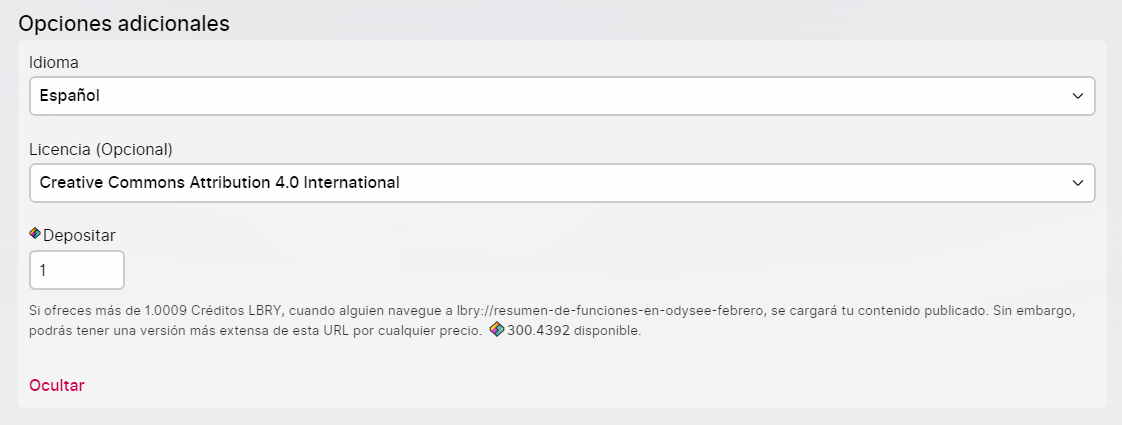The image size is (1122, 425).
Task: Click the 300.4392 disponible balance text
Action: pyautogui.click(x=574, y=331)
